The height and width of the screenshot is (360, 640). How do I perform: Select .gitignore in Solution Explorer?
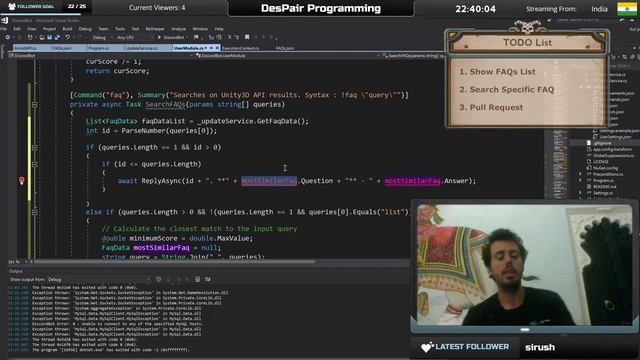click(602, 143)
